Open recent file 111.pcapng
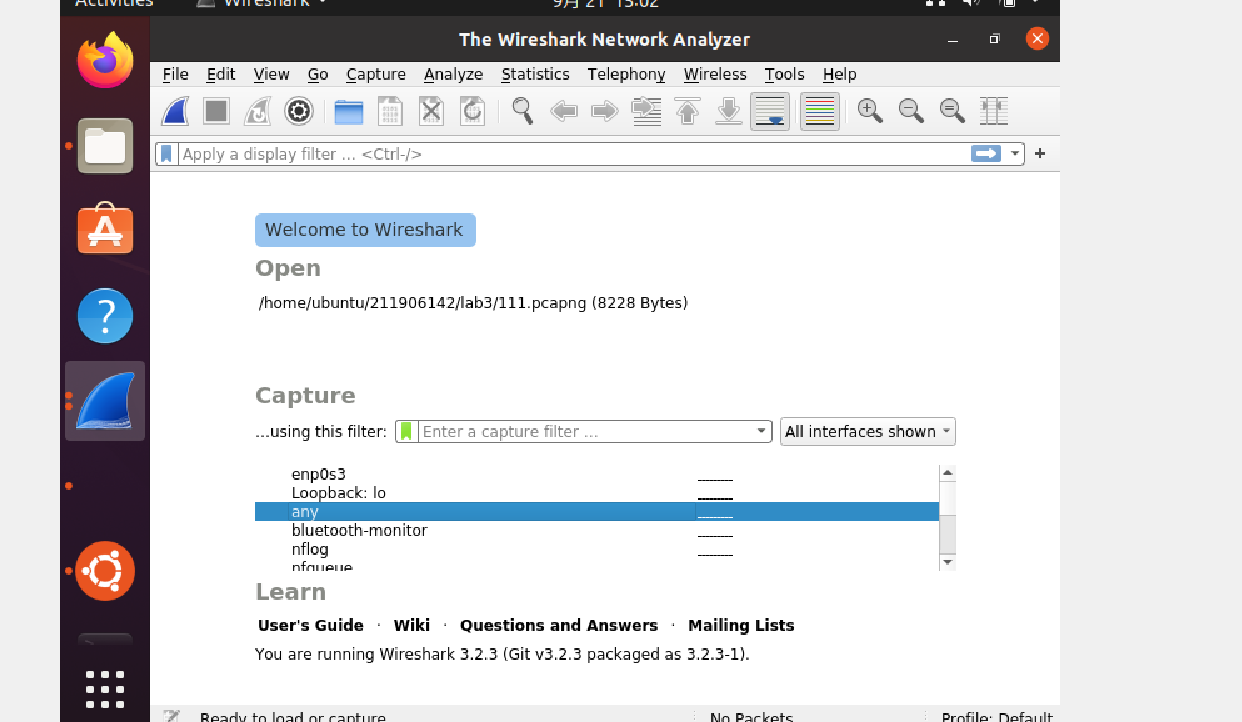The width and height of the screenshot is (1242, 722). (x=473, y=303)
